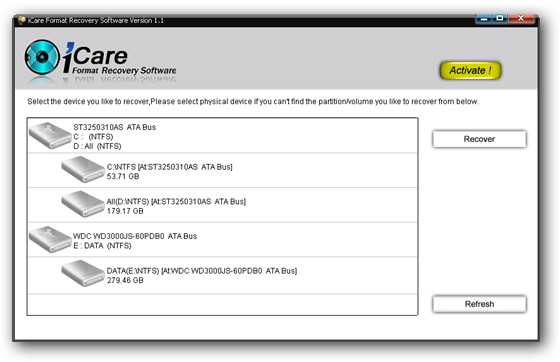Click the C:\NTFS partition drive icon

tap(83, 170)
